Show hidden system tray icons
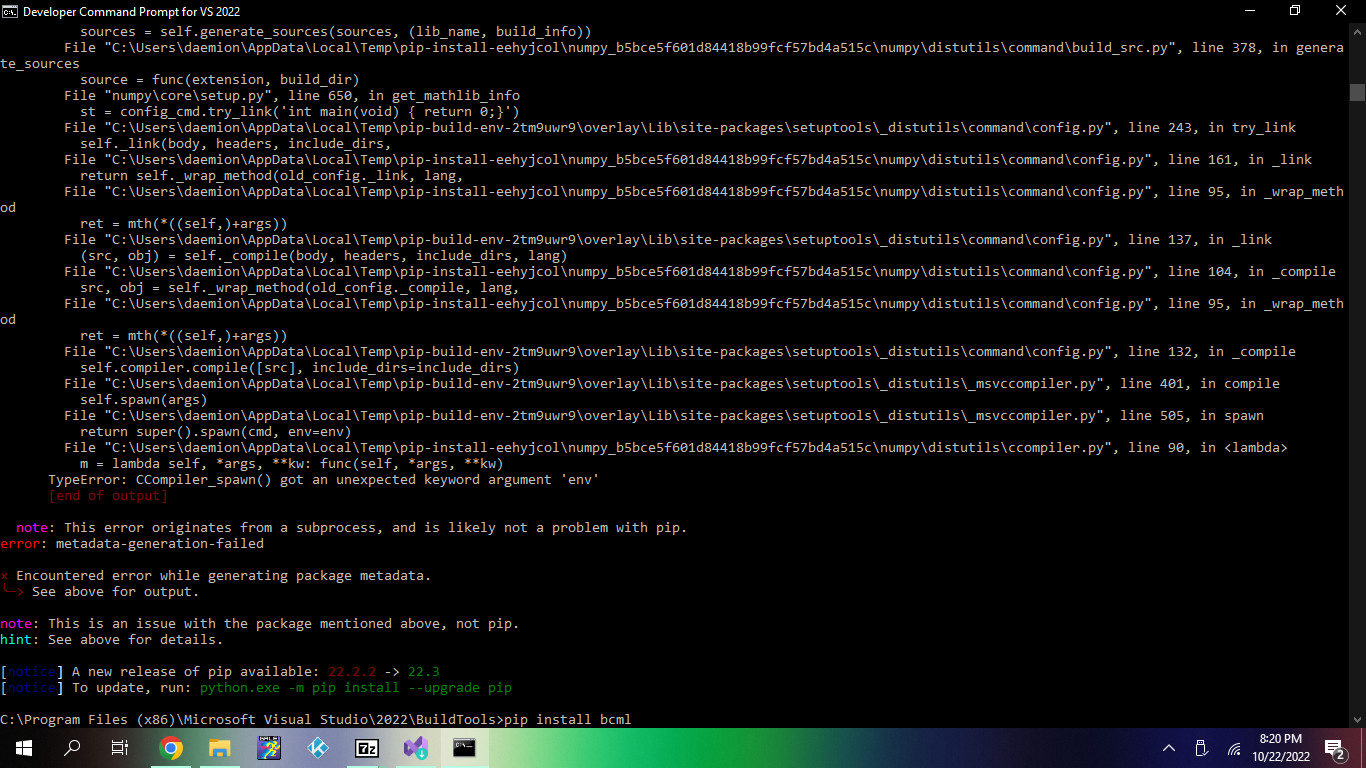1366x768 pixels. (x=1169, y=748)
